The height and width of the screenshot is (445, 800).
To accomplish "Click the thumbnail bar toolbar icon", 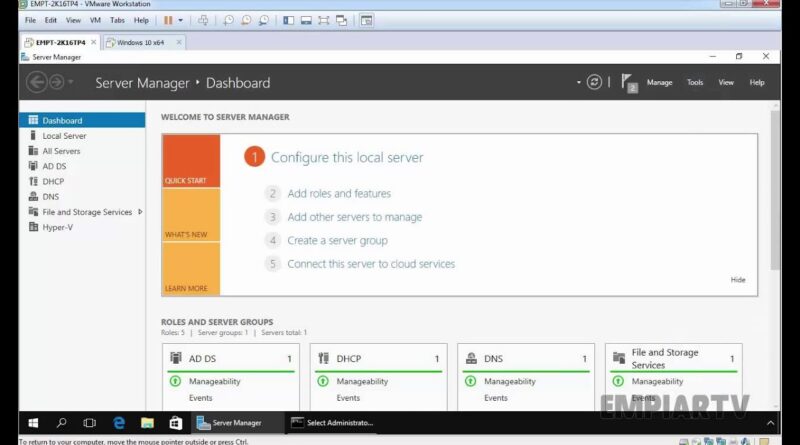I will click(x=306, y=20).
